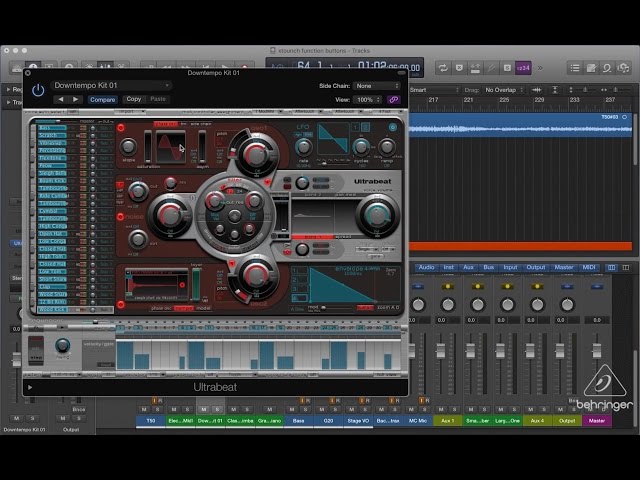Open the List Editors icon
Screen dimensions: 640x480
(x=575, y=68)
